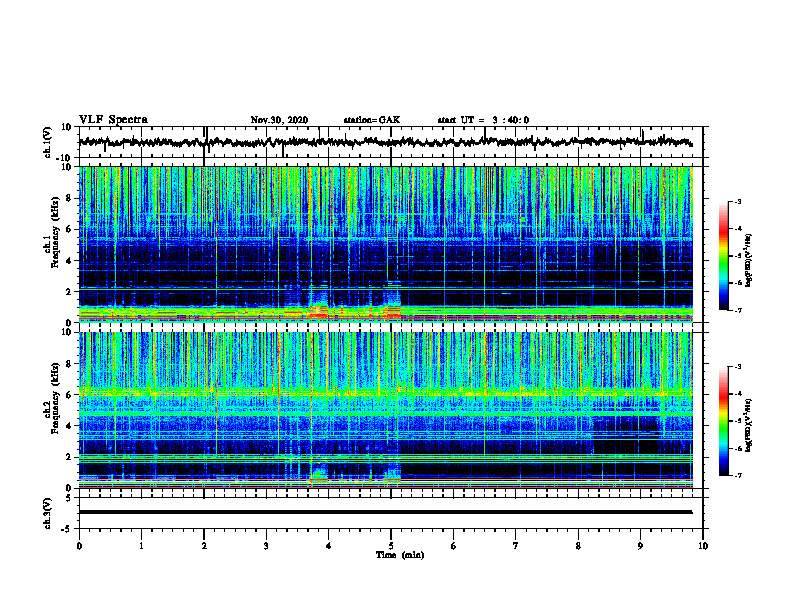Screen dimensions: 792x612
Task: Click the "4" kHz tick on ch.2 frequency axis
Action: pyautogui.click(x=69, y=426)
